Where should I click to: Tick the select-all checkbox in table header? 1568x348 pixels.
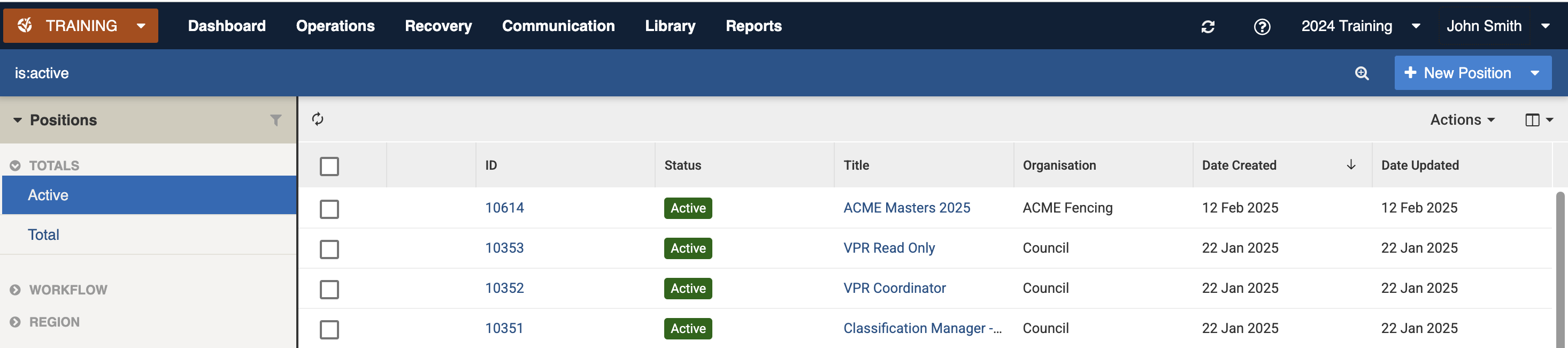point(329,166)
